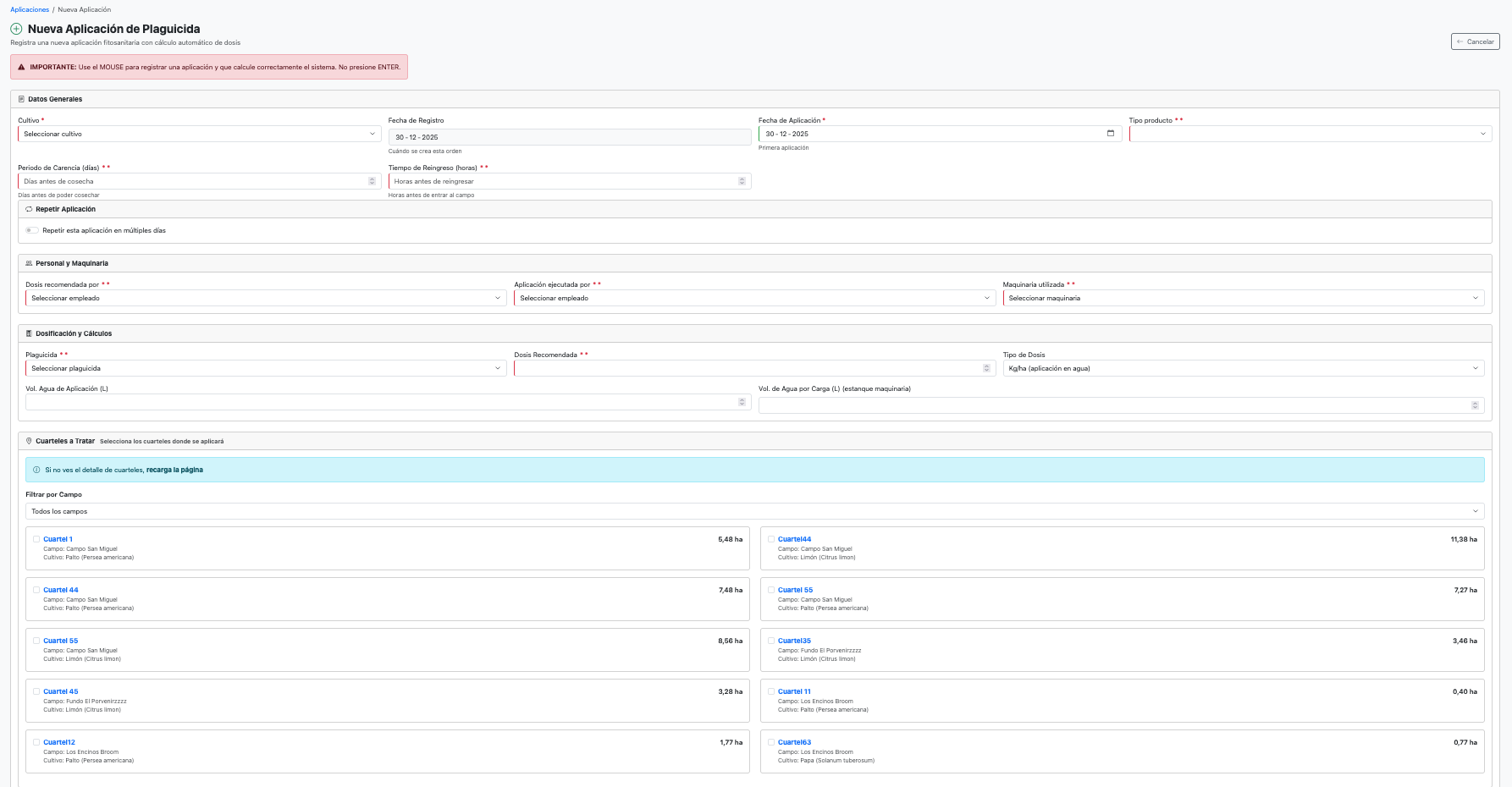Go to Aplicaciones breadcrumb
1512x787 pixels.
(x=30, y=9)
